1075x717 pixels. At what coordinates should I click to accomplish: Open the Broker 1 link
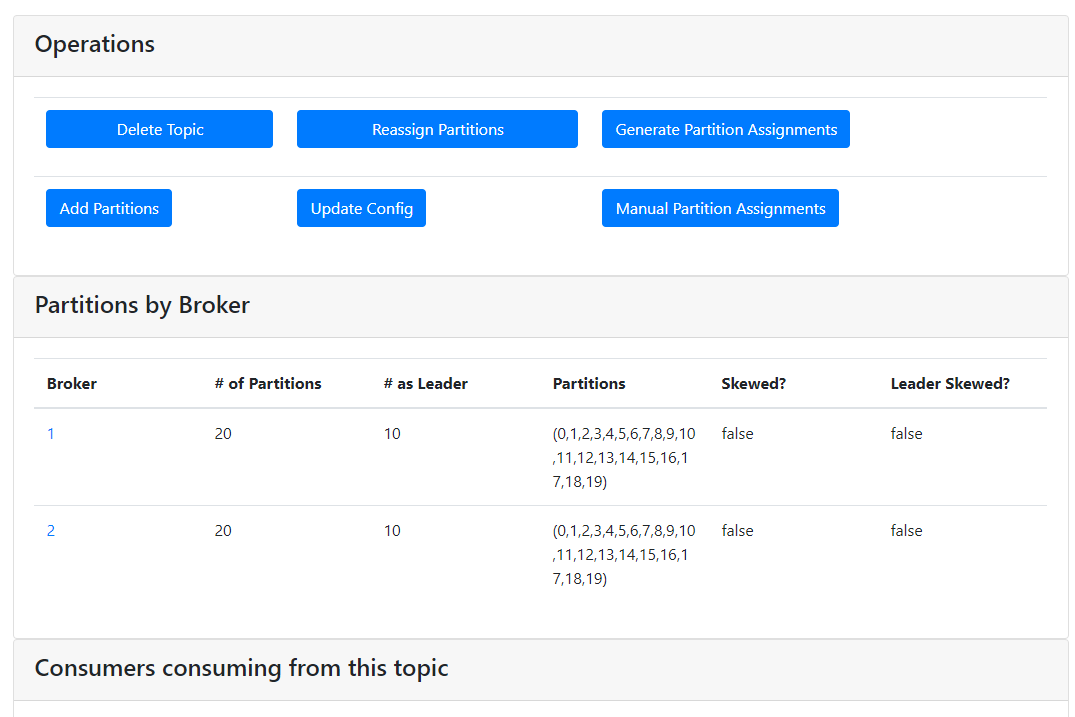tap(51, 434)
